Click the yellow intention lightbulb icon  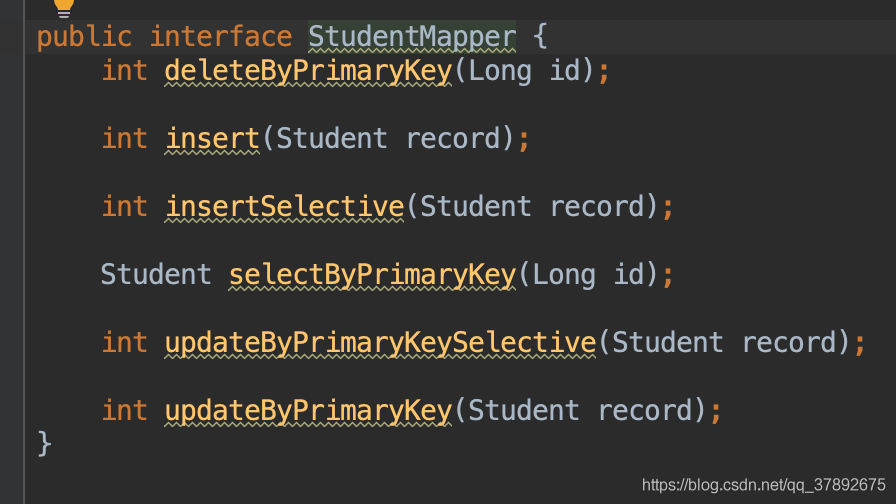coord(64,6)
